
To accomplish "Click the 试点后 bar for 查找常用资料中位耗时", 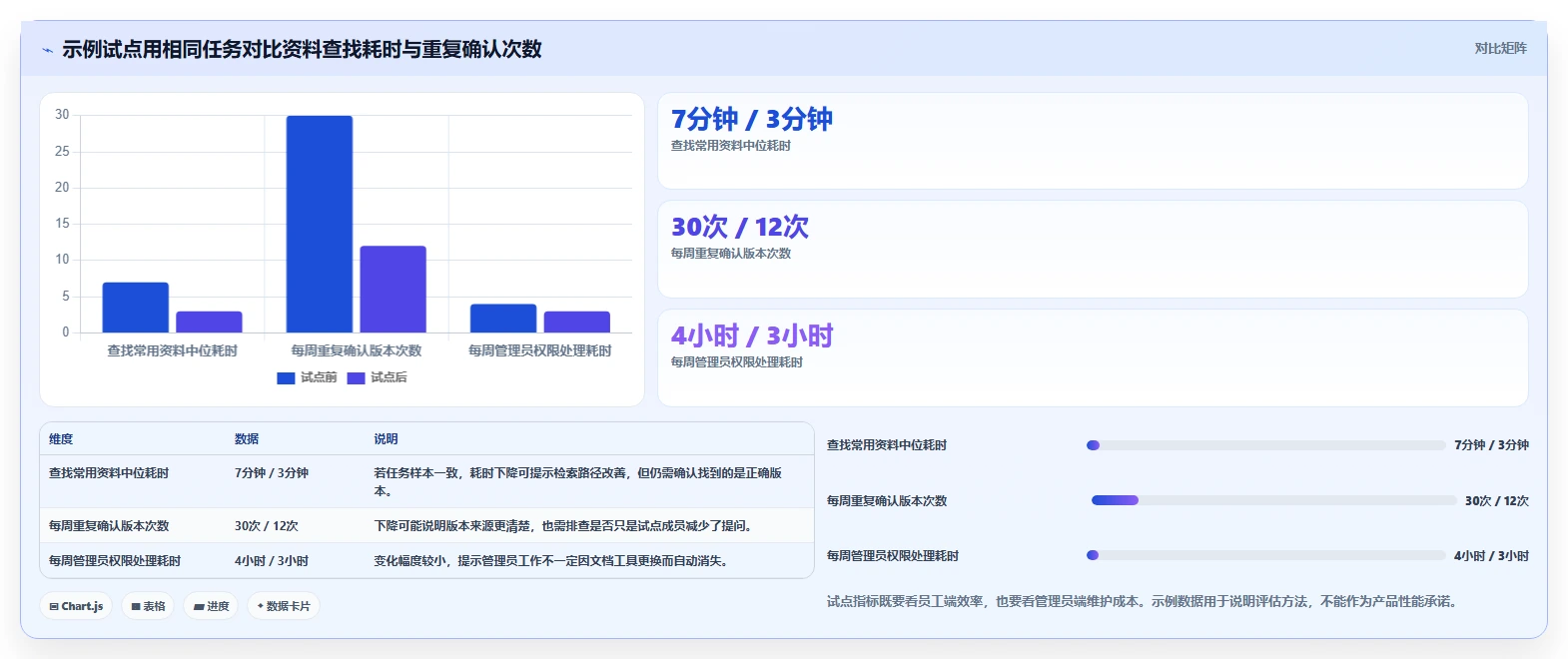I will (209, 322).
